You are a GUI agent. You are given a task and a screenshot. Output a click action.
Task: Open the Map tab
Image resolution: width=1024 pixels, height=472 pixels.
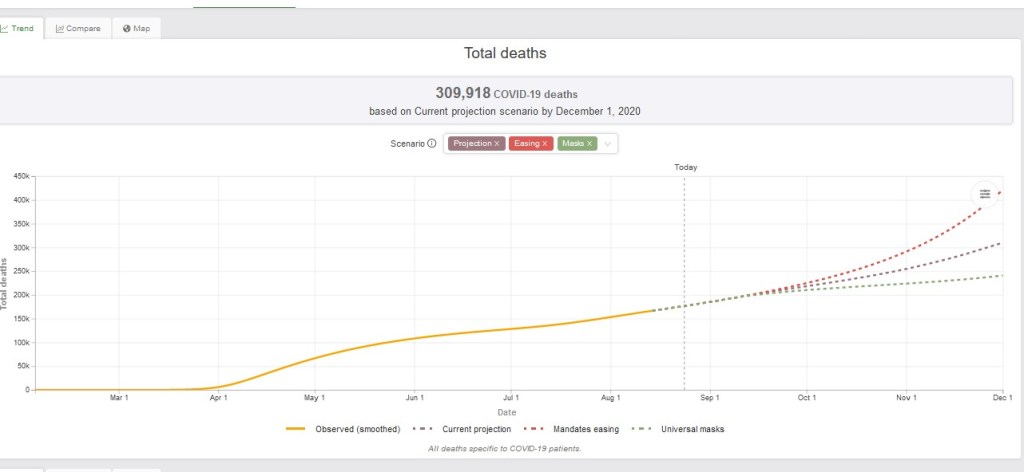[x=136, y=28]
